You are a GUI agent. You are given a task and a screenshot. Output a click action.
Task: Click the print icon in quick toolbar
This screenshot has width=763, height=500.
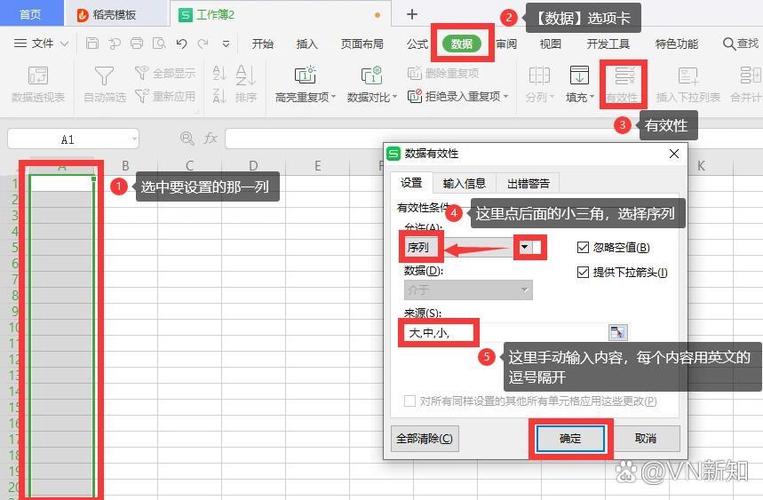(x=137, y=43)
